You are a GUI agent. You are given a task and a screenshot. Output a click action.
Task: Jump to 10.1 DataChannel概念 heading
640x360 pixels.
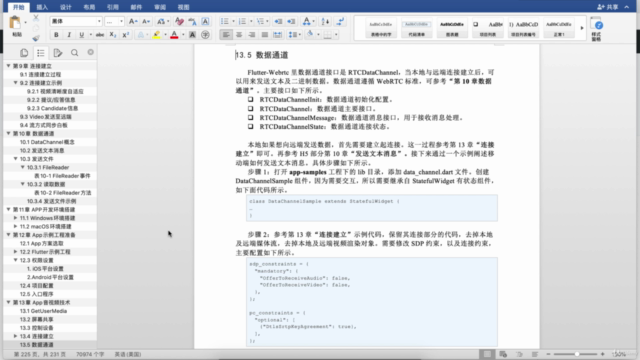47,142
